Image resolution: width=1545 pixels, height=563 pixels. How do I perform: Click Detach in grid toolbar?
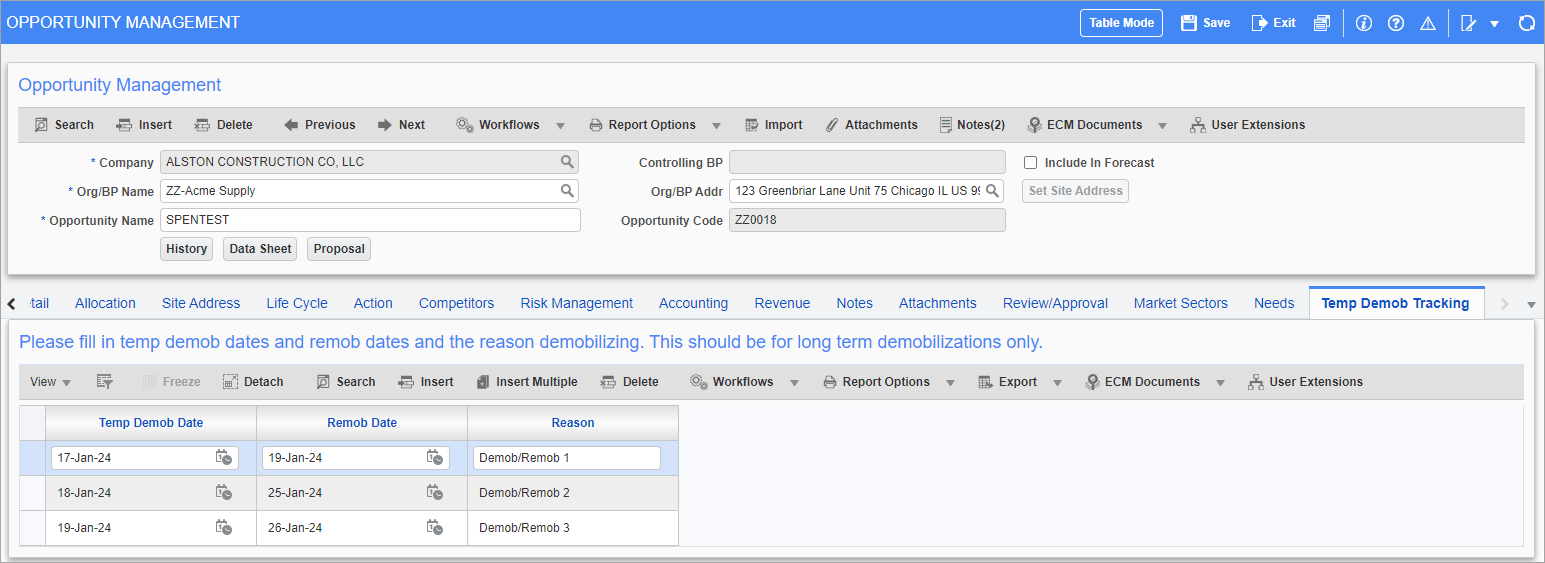pyautogui.click(x=253, y=382)
